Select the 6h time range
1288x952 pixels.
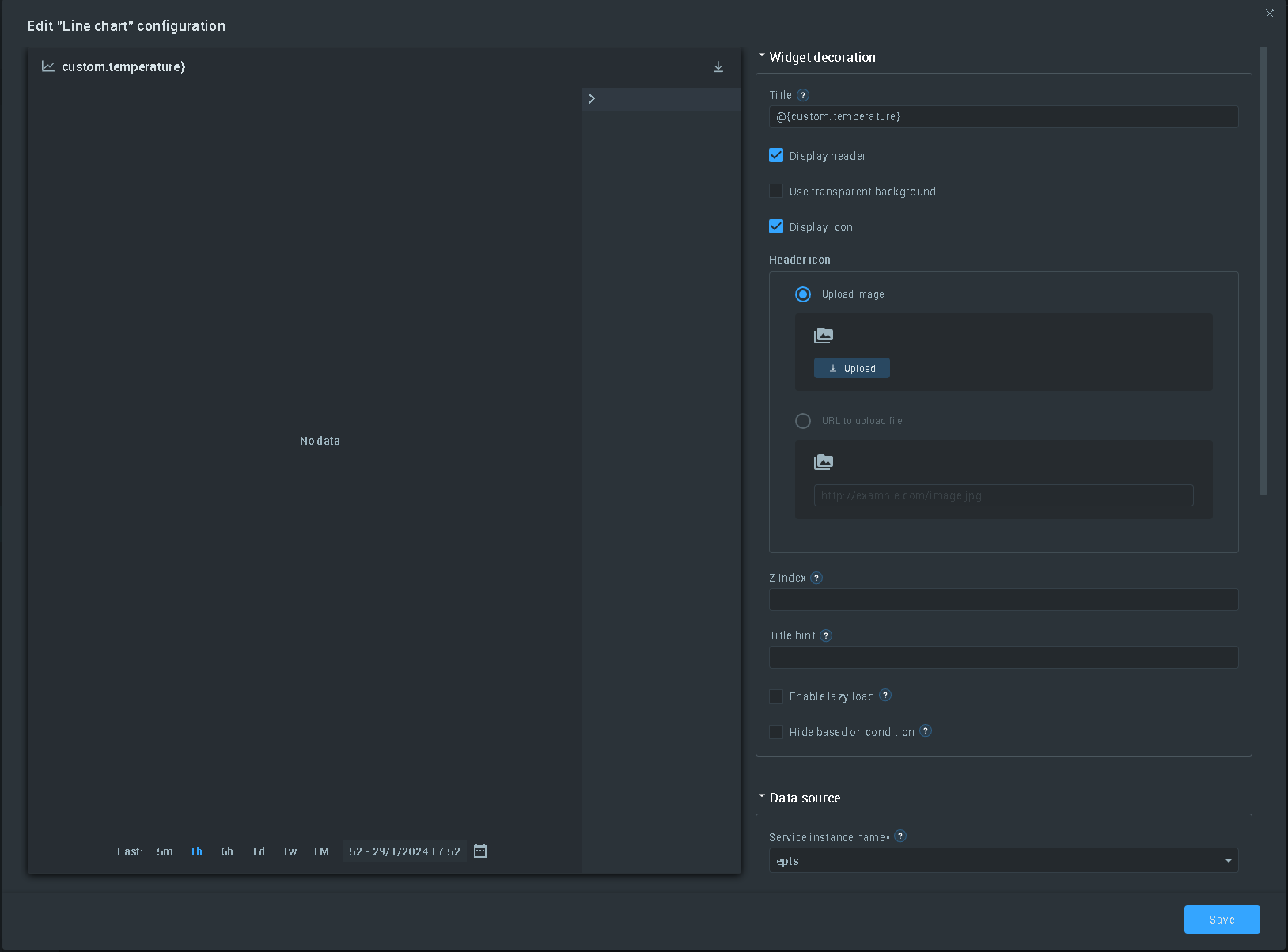pos(227,851)
